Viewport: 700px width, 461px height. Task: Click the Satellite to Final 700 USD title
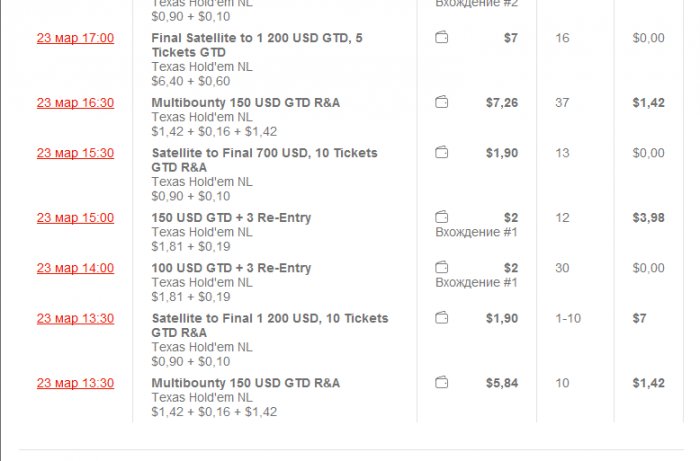tap(264, 160)
